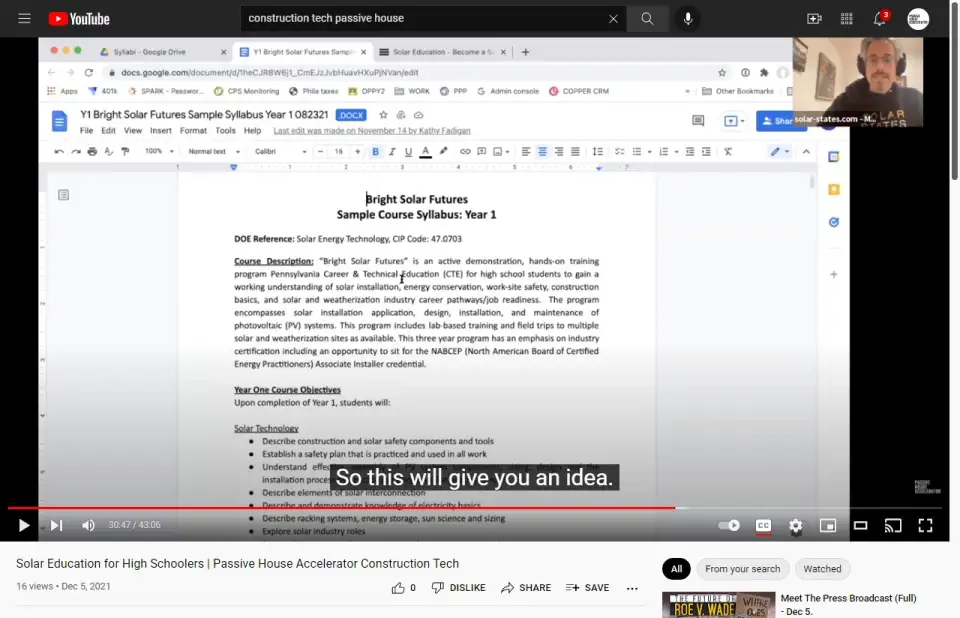The width and height of the screenshot is (960, 618).
Task: Select the "Watched" filter chip
Action: (x=822, y=569)
